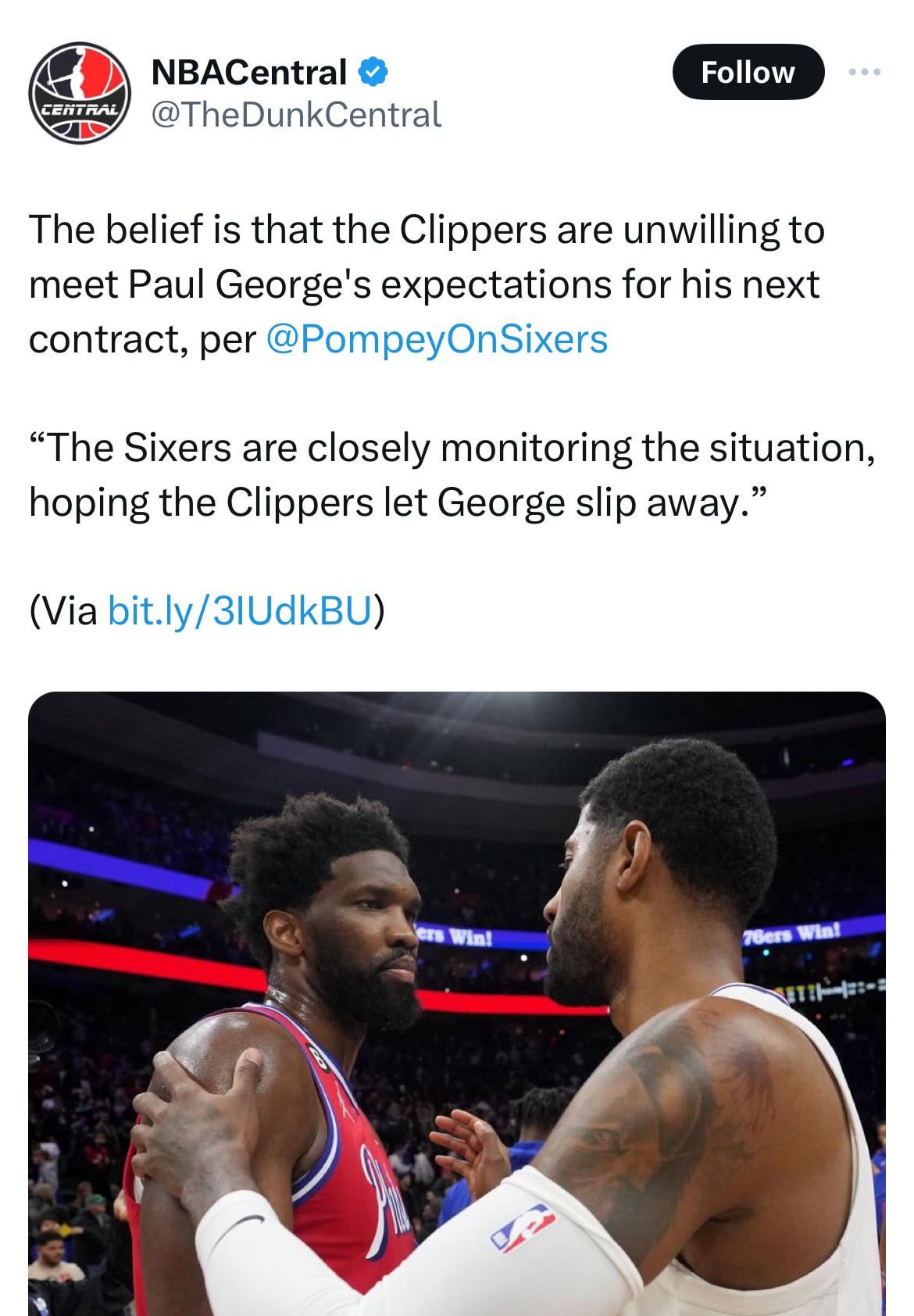Click the partial "ers Win!" banner between players
The height and width of the screenshot is (1316, 914).
click(x=454, y=936)
